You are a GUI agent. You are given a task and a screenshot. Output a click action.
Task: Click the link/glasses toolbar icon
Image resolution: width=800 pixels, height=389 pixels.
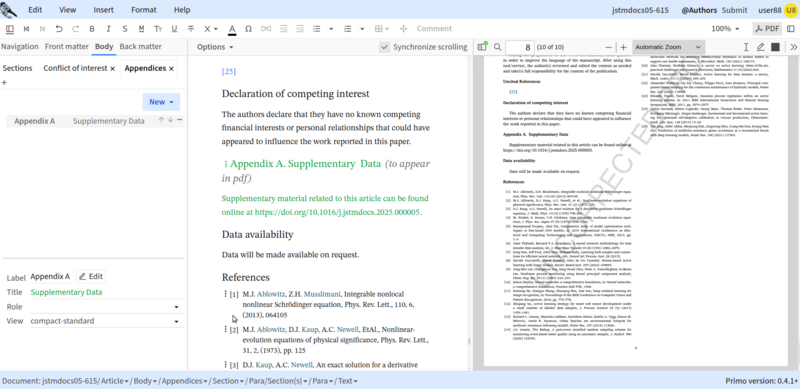click(x=266, y=29)
